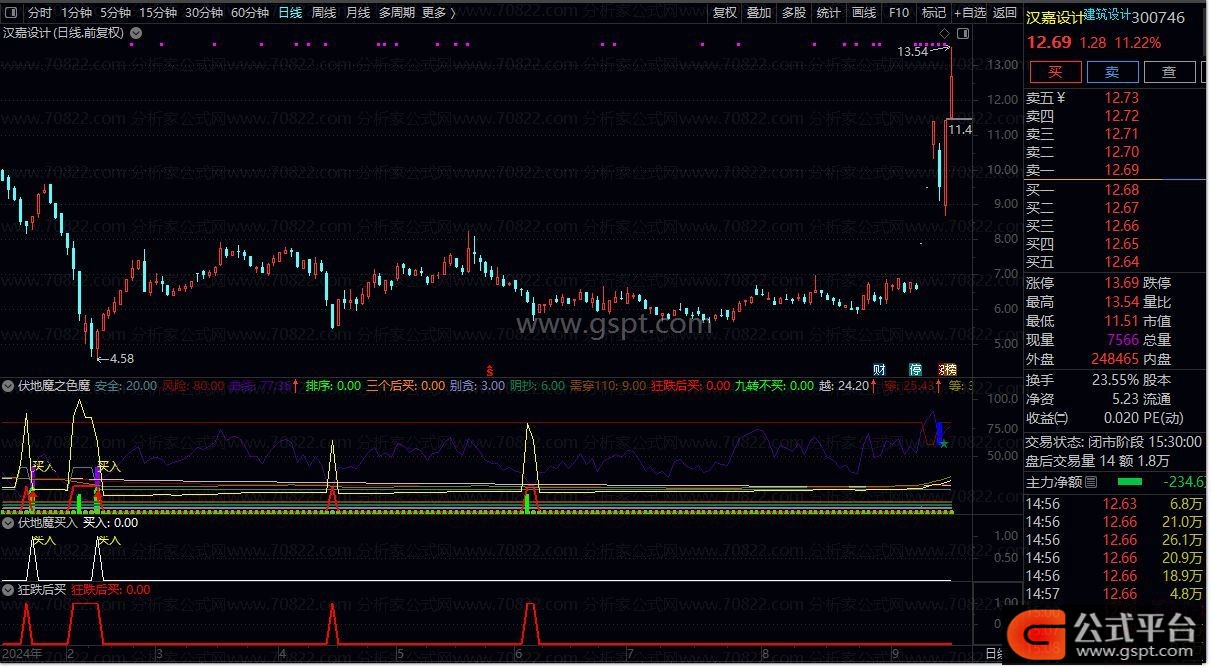Screen dimensions: 1212x668
Task: Click the 2024年 label on date axis
Action: [21, 653]
